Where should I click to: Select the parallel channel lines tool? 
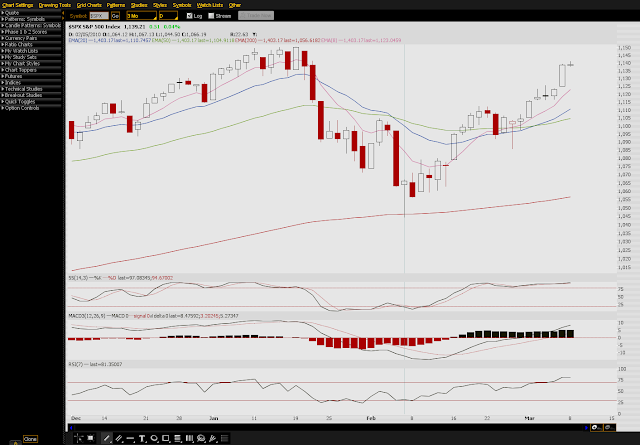(119, 438)
